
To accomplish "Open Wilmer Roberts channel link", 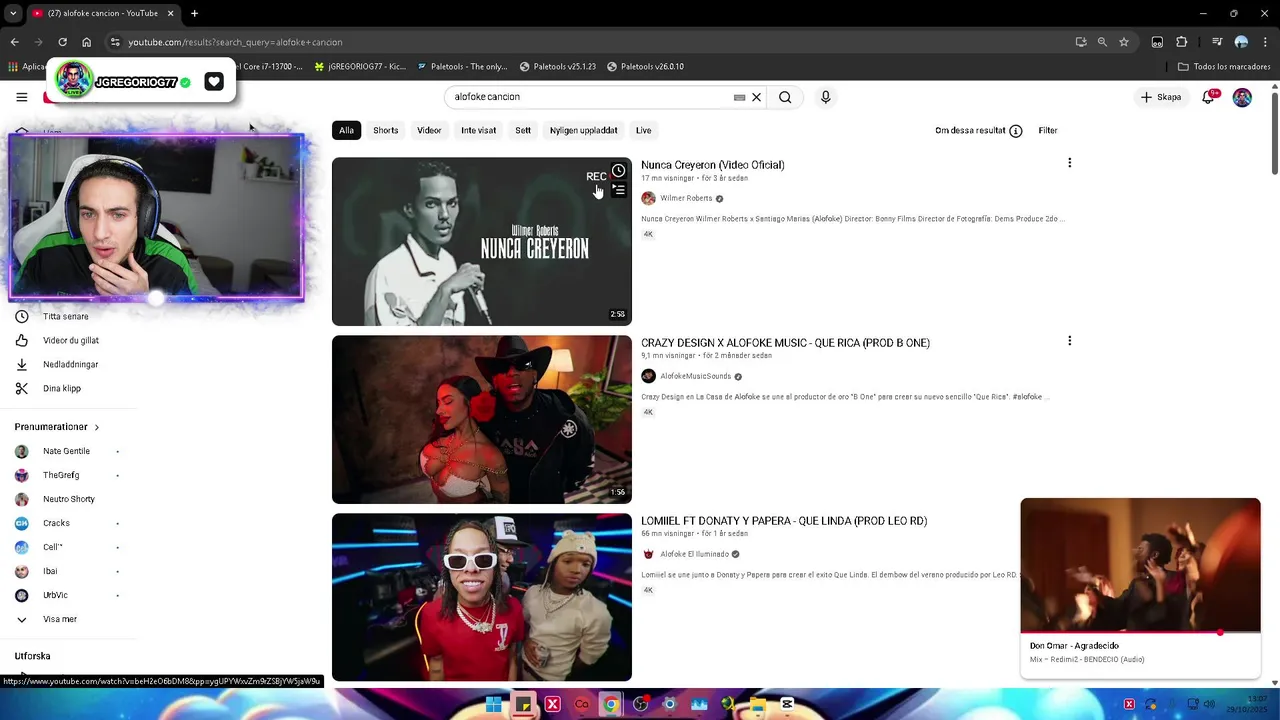I will click(686, 198).
